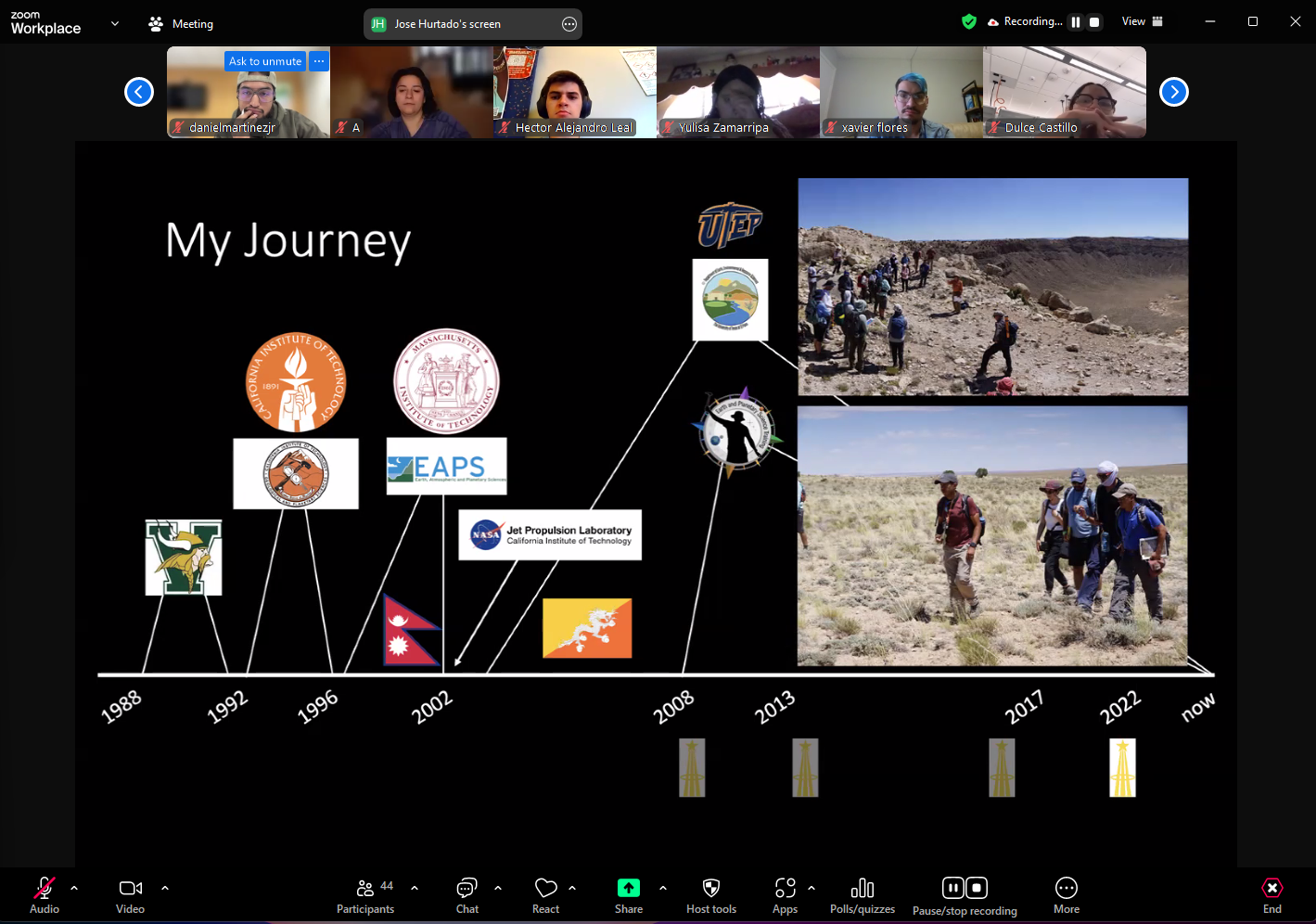Open the Chat panel icon

click(466, 889)
